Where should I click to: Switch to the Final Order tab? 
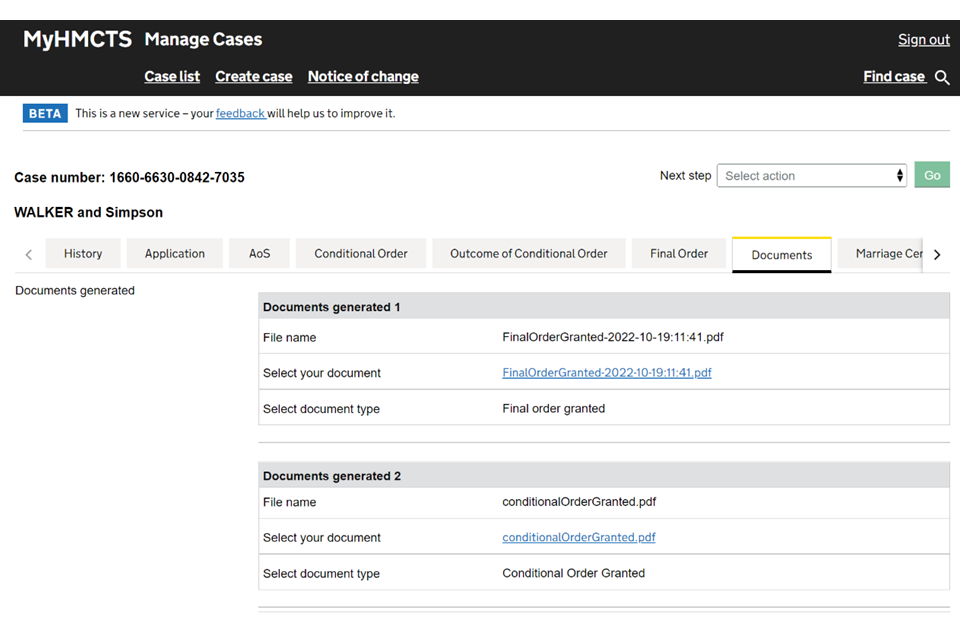[678, 254]
